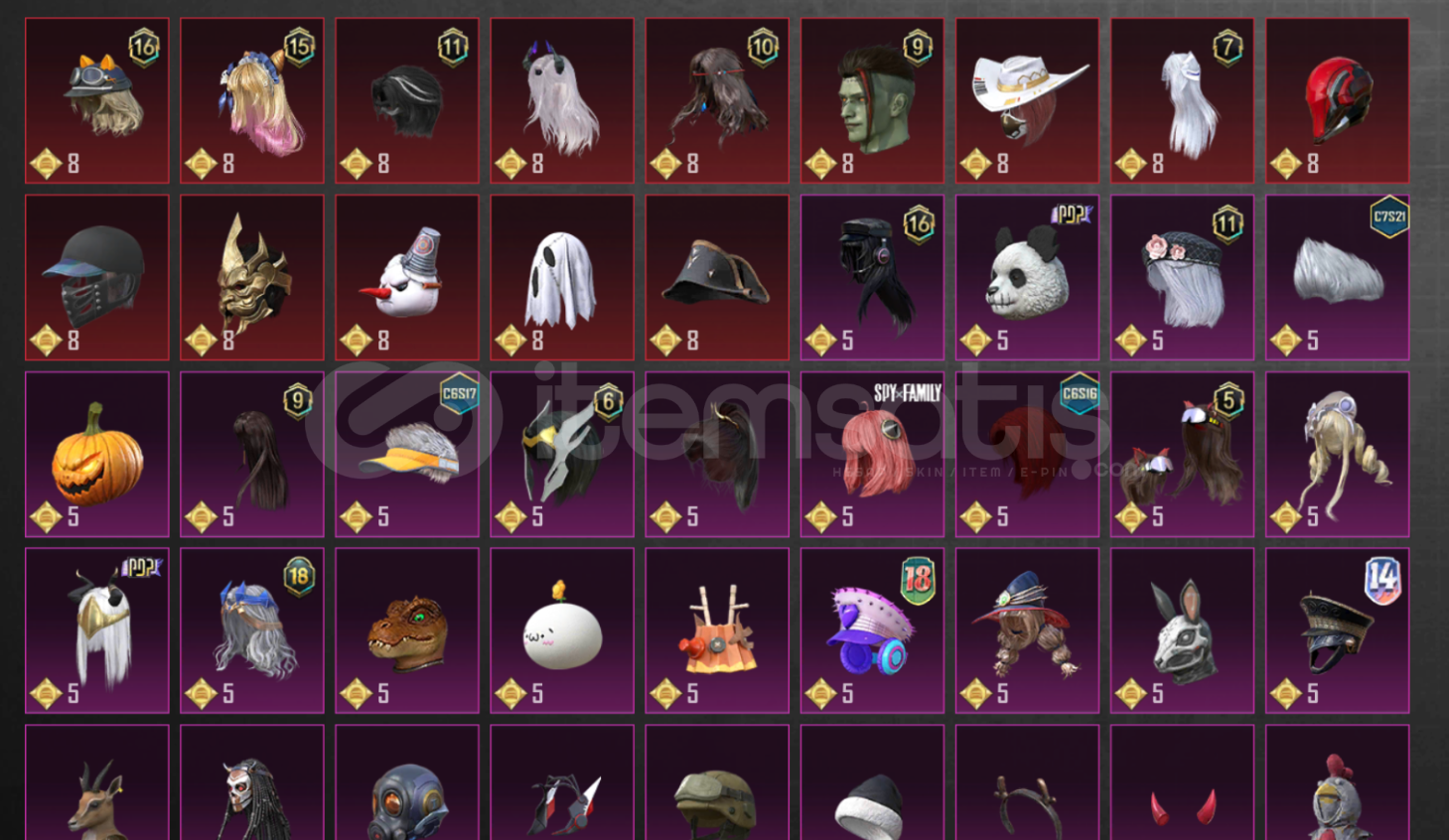Select the cat-ear cap with goggles

[x=97, y=101]
